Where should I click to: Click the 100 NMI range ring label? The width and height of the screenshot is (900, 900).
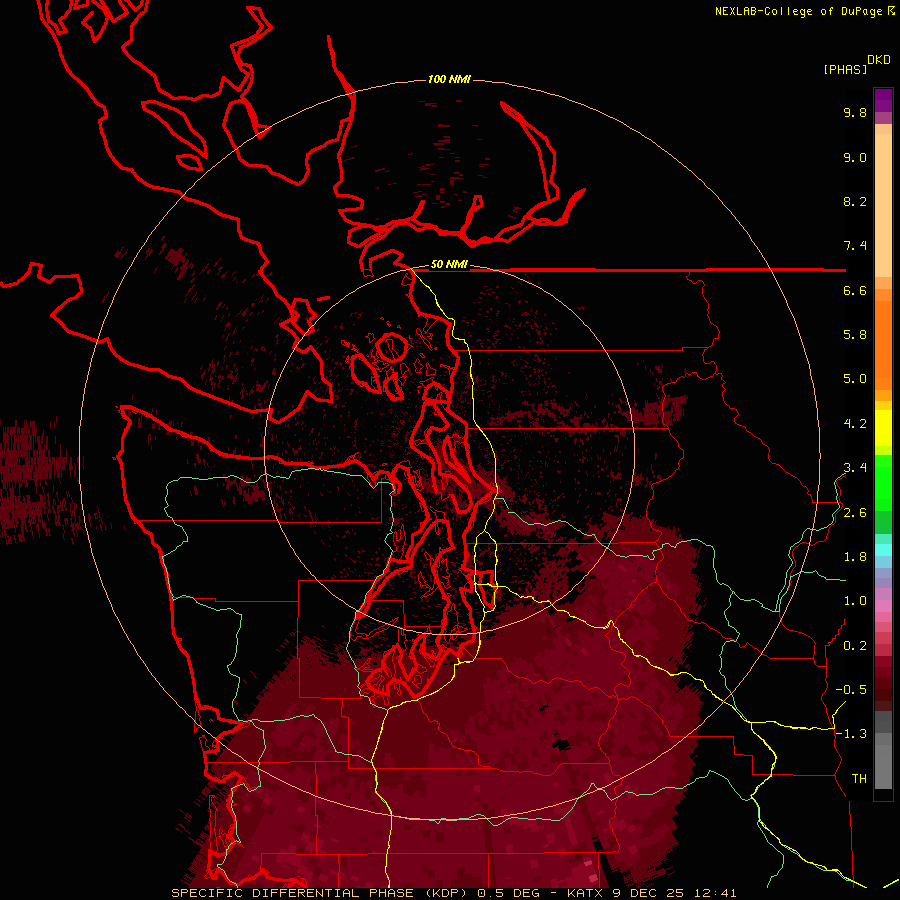click(x=449, y=79)
